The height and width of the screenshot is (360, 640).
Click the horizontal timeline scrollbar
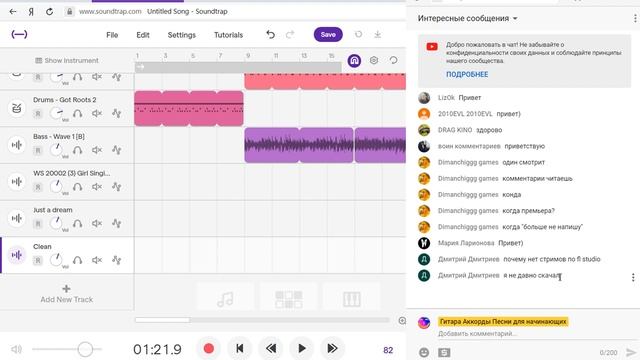click(x=162, y=320)
